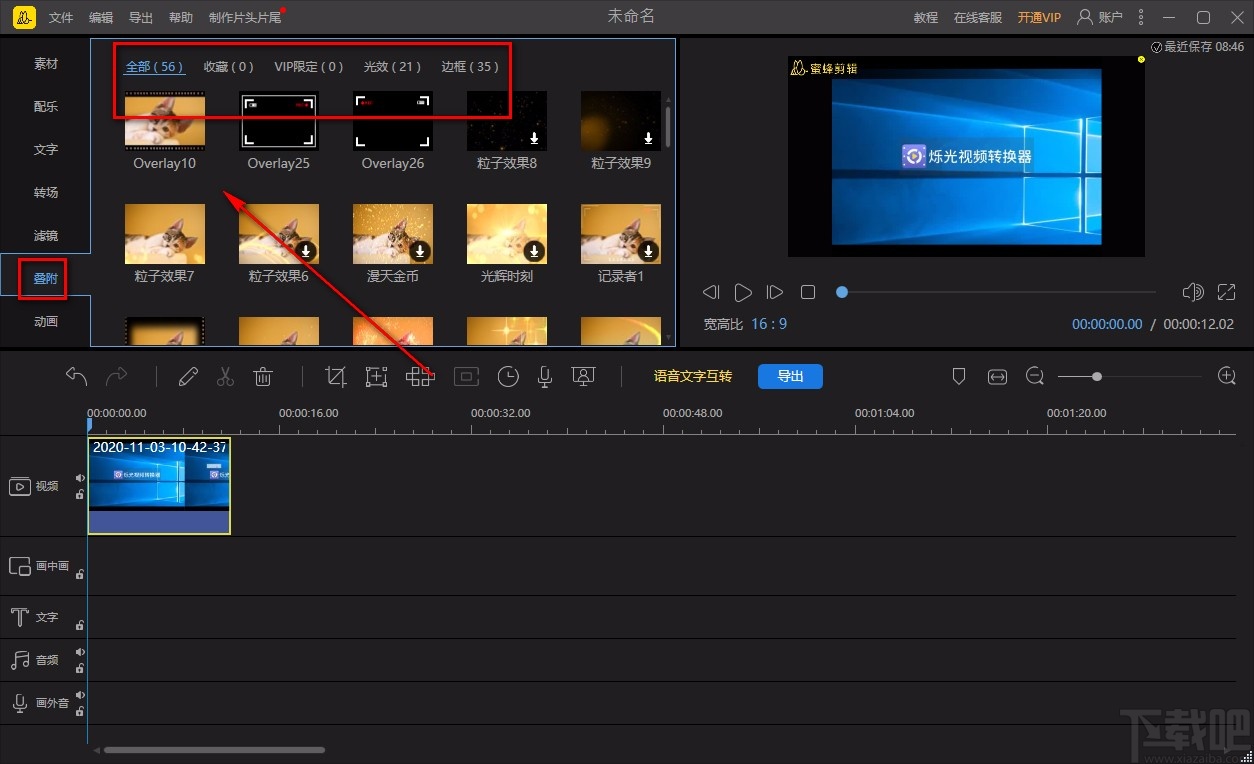Zoom out the timeline with minus magnifier
1254x764 pixels.
(x=1035, y=376)
